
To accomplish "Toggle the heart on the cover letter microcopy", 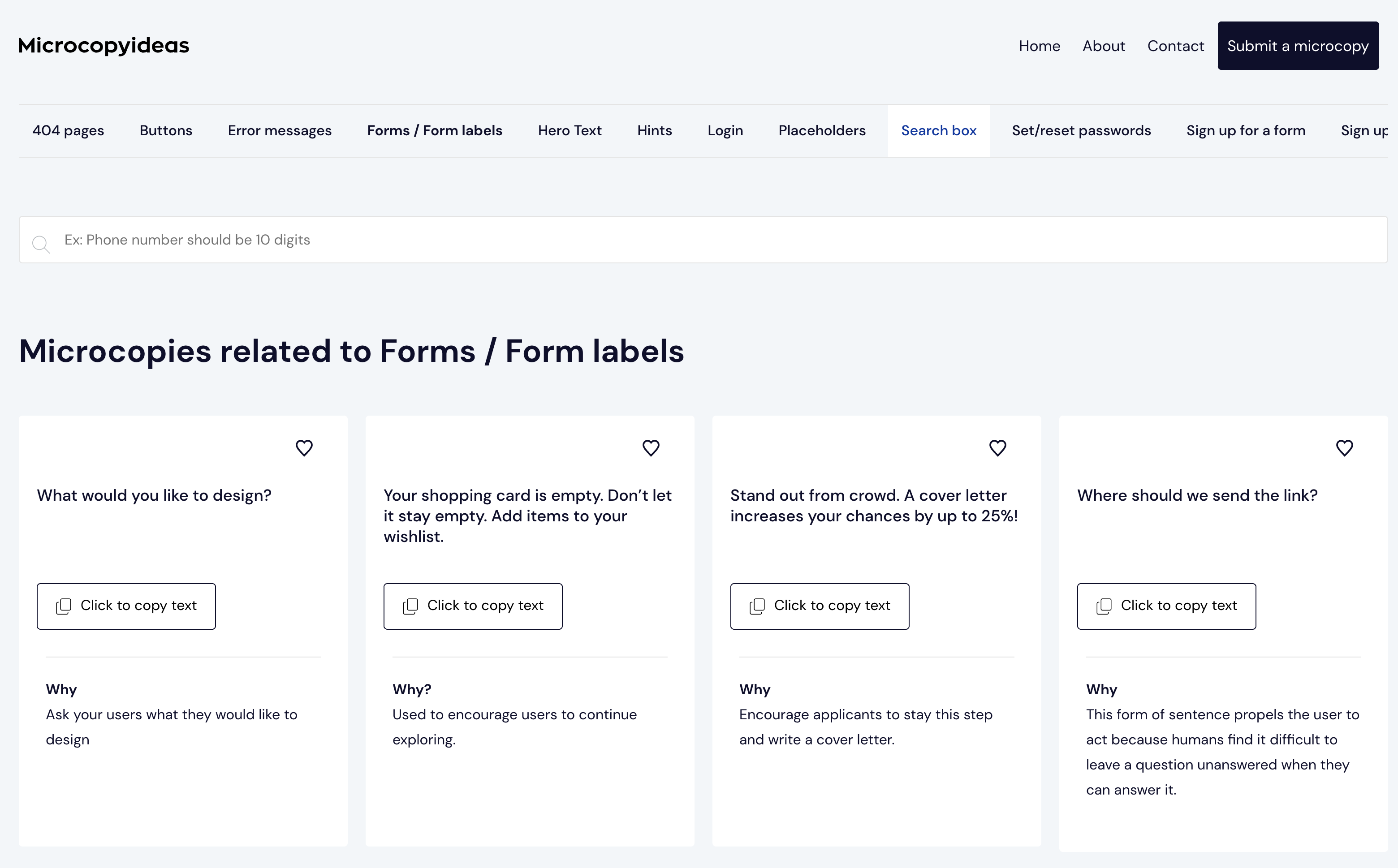I will tap(998, 448).
